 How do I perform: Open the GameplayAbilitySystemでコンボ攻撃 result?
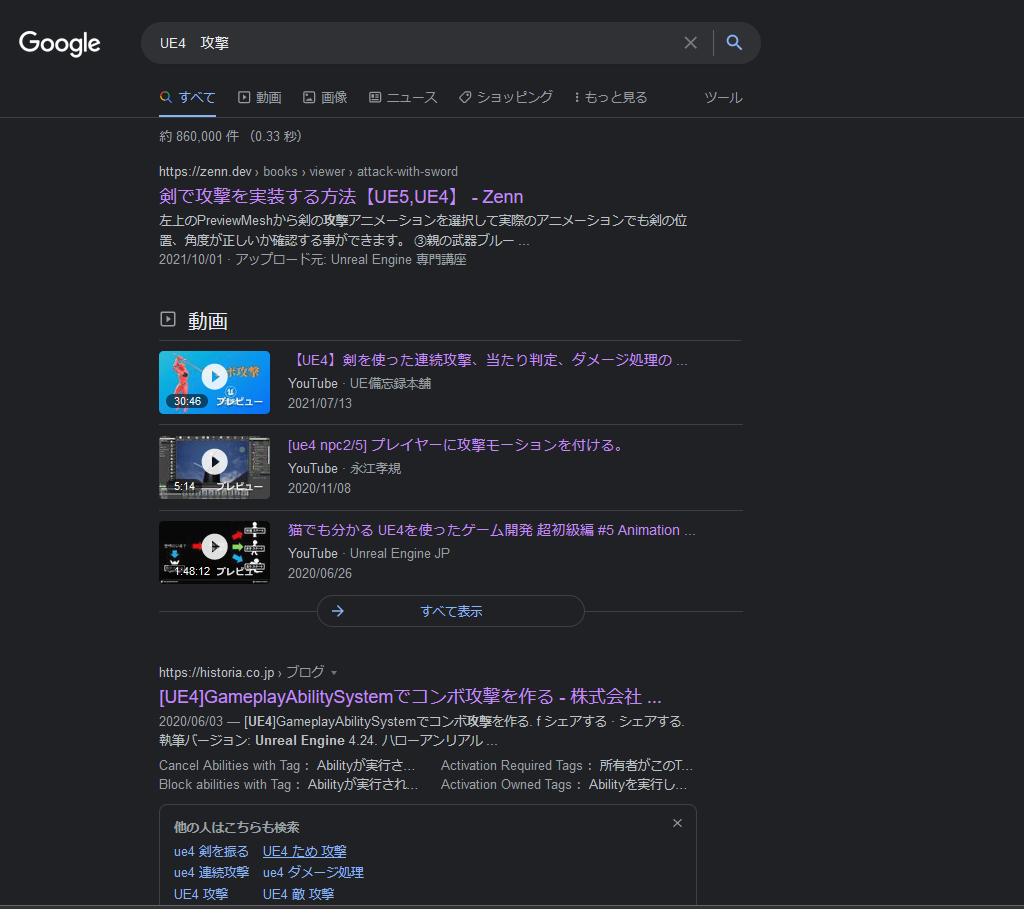tap(410, 697)
